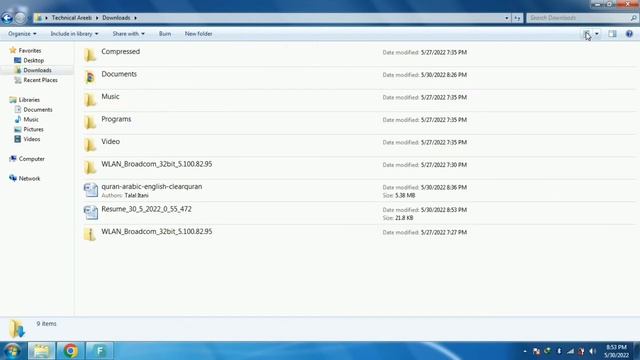Open Music library in sidebar
The width and height of the screenshot is (640, 360).
31,119
